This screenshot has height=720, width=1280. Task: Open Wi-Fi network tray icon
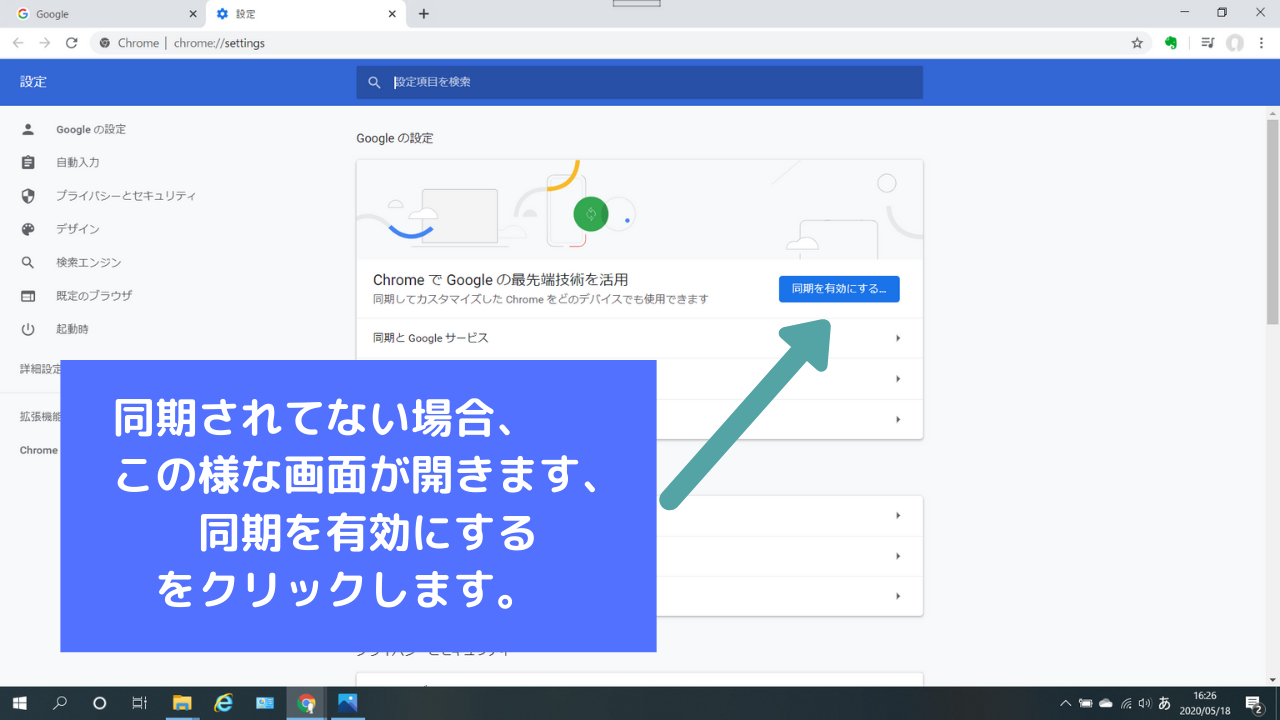1126,703
